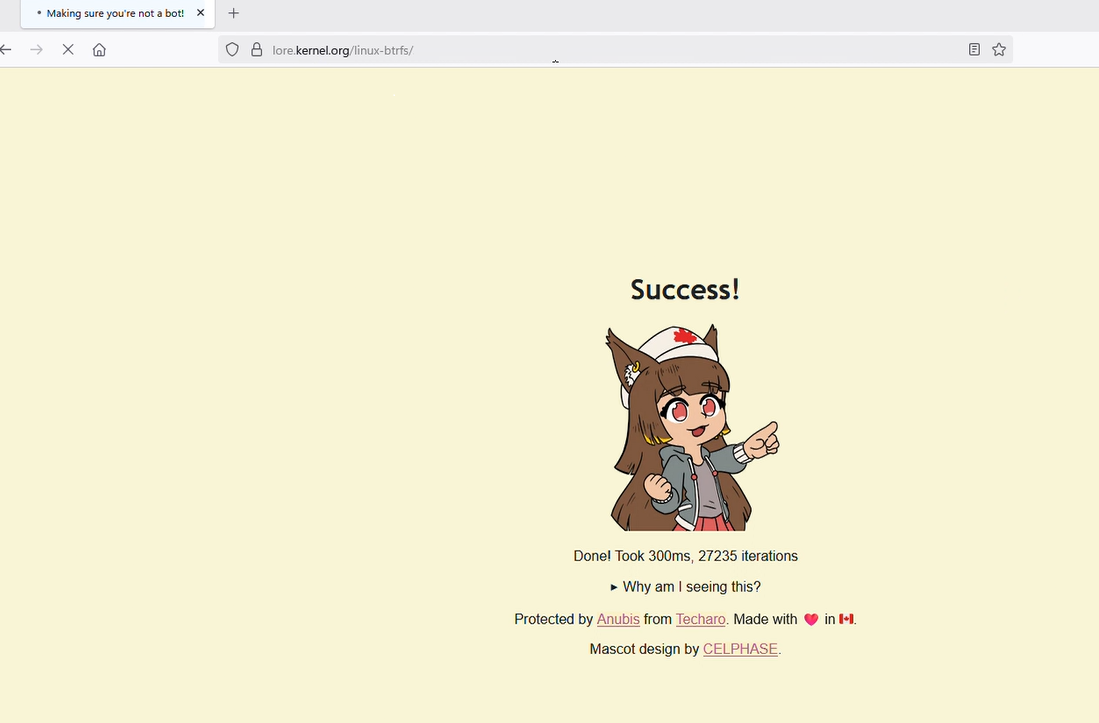Image resolution: width=1099 pixels, height=723 pixels.
Task: Go back with the browser back arrow
Action: pos(6,50)
